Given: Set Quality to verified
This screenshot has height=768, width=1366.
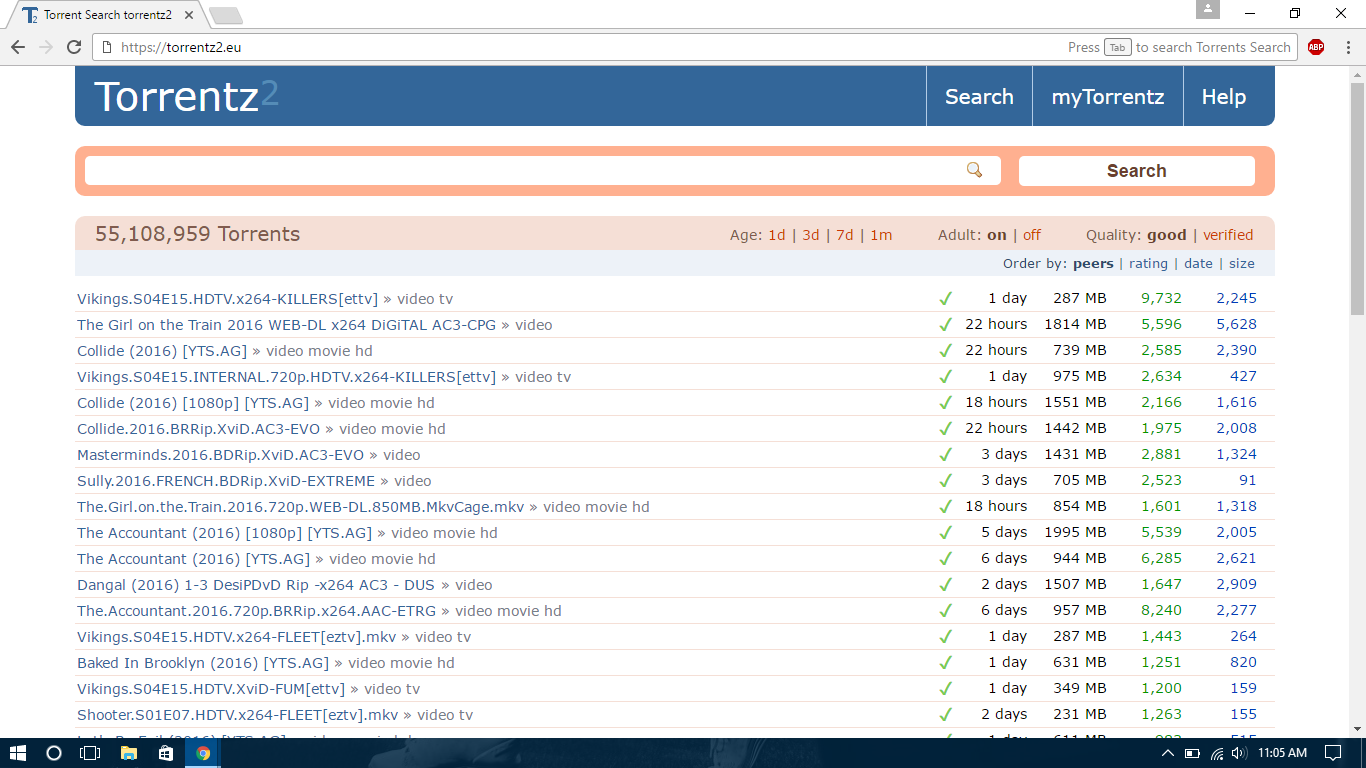Looking at the screenshot, I should [x=1228, y=235].
